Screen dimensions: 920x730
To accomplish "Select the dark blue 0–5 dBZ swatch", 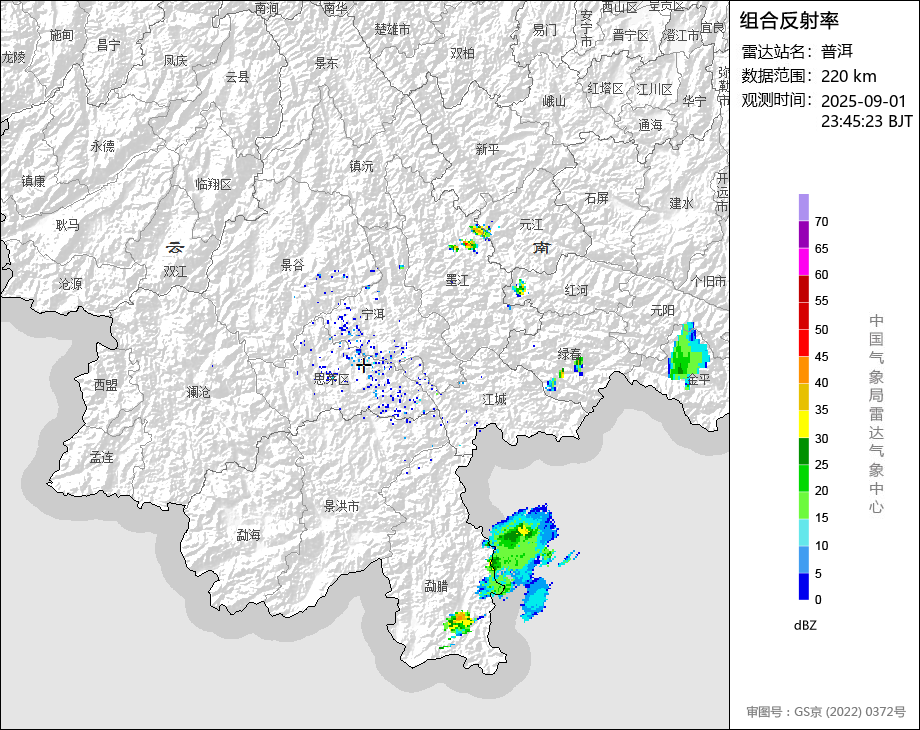I will (803, 586).
